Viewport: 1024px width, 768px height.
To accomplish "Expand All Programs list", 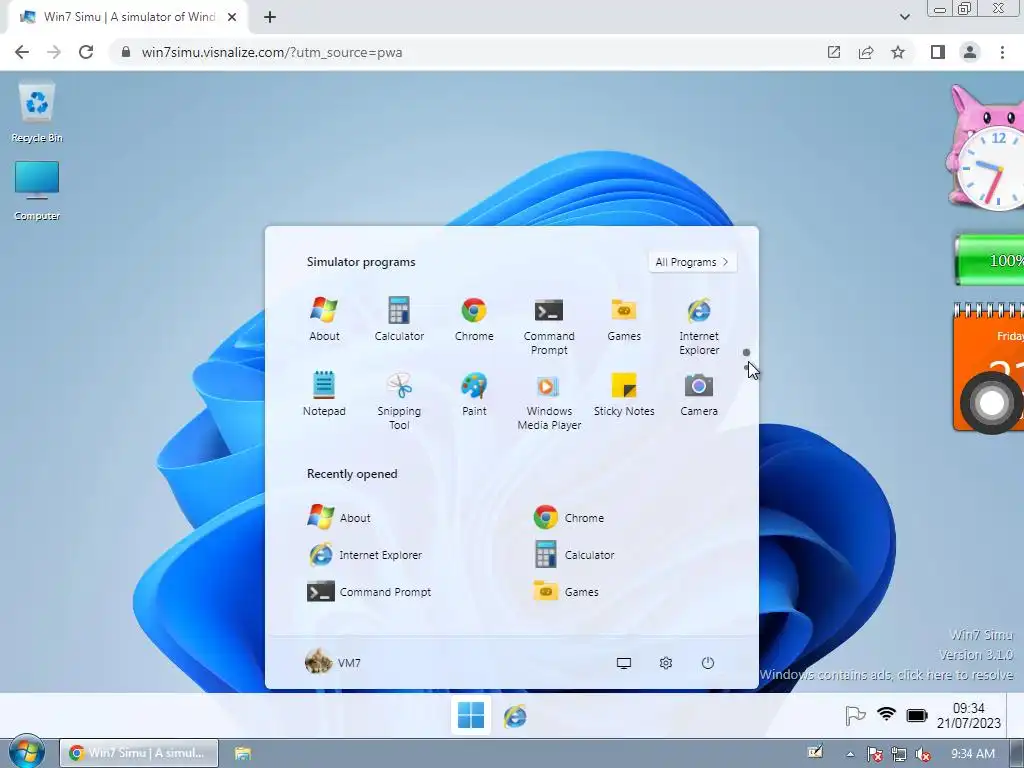I will click(x=692, y=262).
